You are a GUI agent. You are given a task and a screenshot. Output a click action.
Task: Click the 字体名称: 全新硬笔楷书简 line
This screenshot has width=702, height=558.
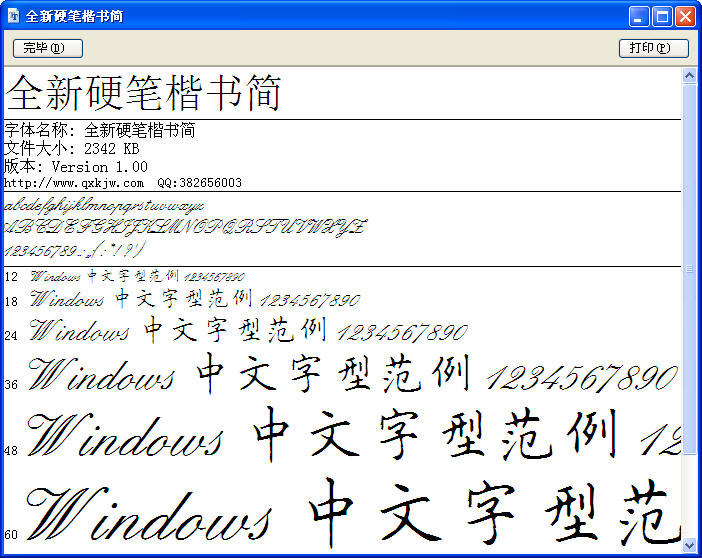[100, 130]
